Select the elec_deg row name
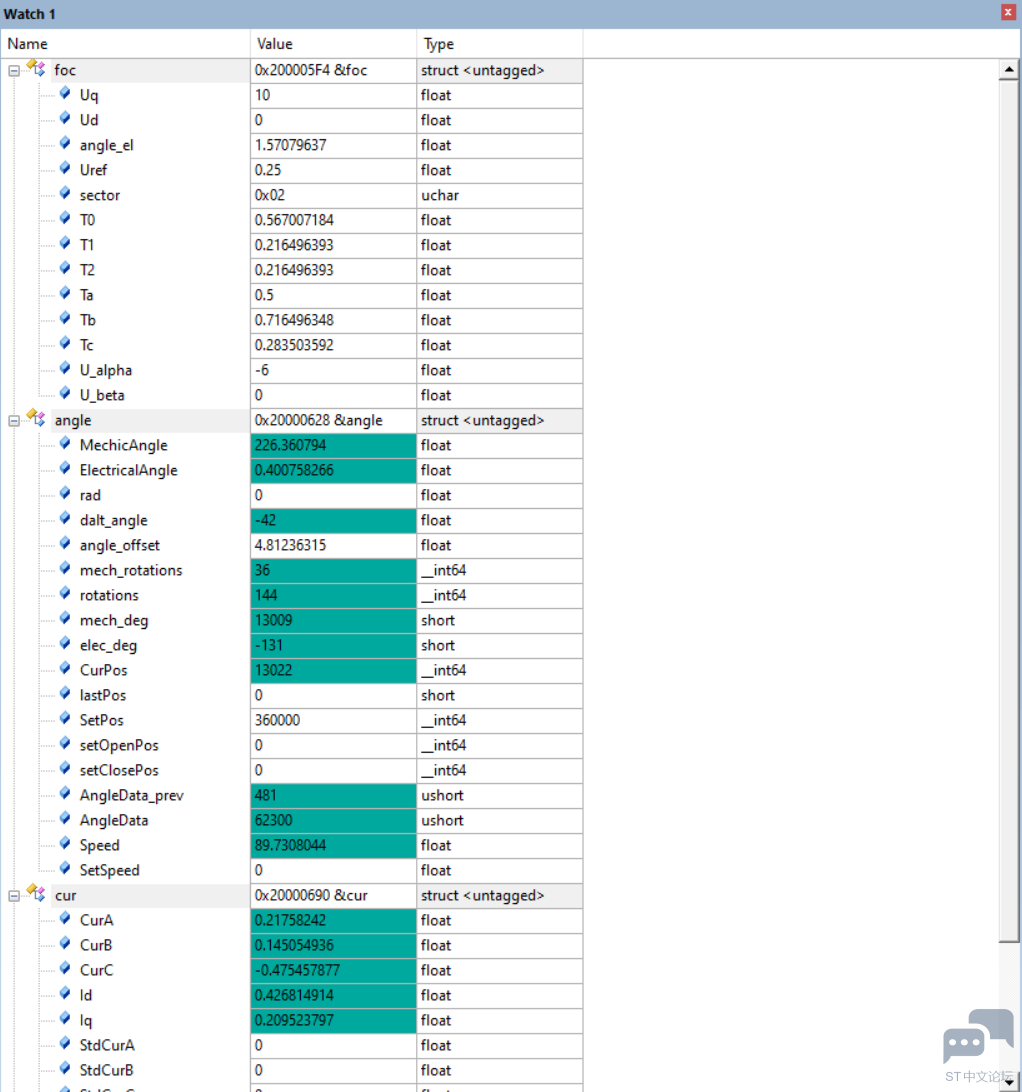The height and width of the screenshot is (1092, 1022). coord(109,646)
